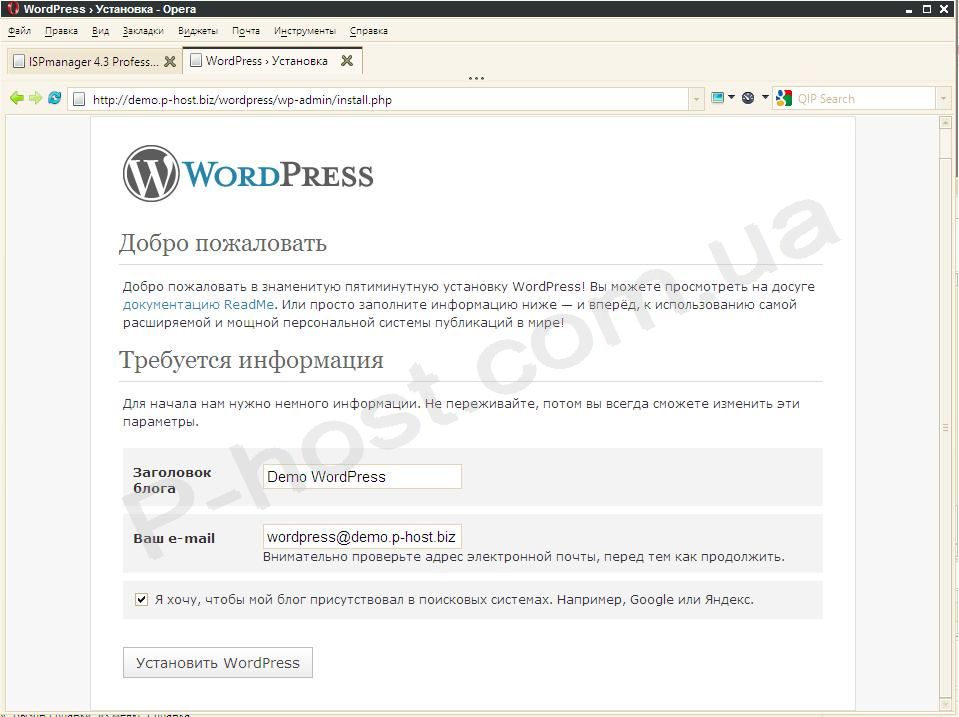Click the Заголовок блога input field
This screenshot has width=959, height=717.
pos(362,477)
